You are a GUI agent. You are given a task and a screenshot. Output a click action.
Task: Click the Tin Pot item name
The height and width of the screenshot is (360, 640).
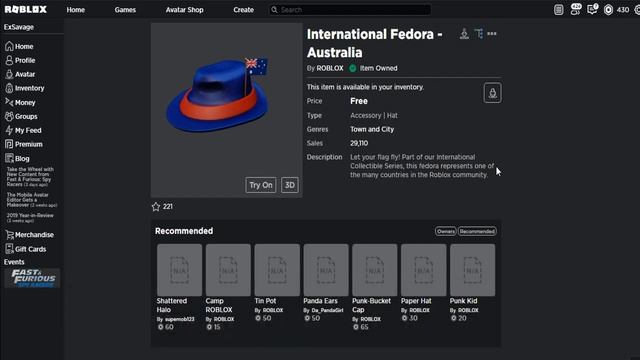(265, 301)
